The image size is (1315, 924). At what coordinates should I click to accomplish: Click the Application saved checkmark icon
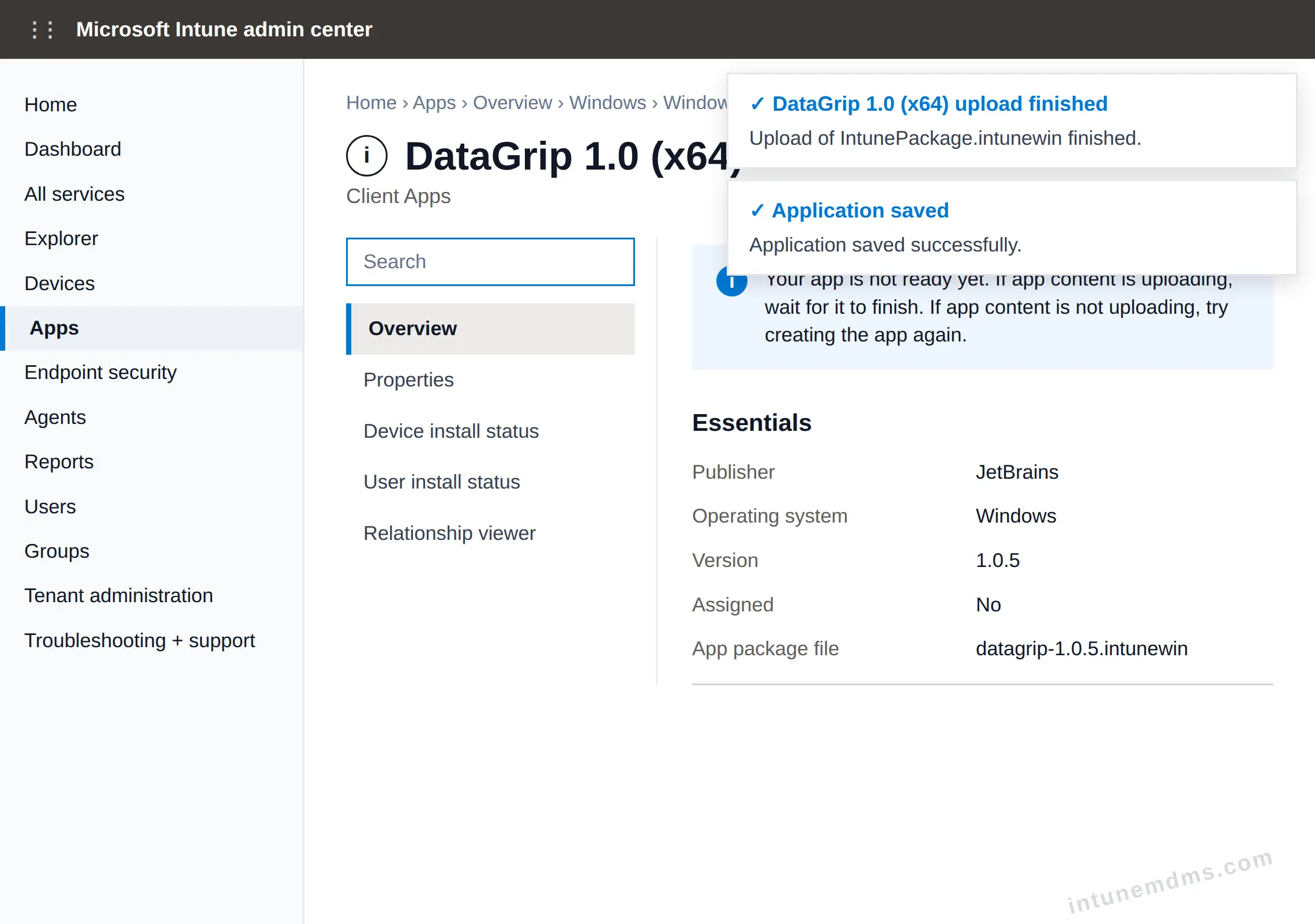pos(757,211)
